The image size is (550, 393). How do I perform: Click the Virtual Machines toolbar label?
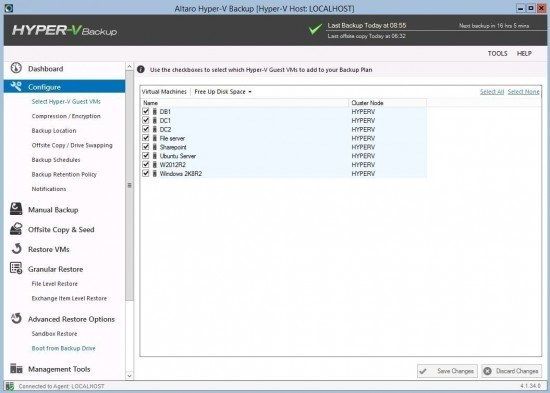click(x=164, y=92)
